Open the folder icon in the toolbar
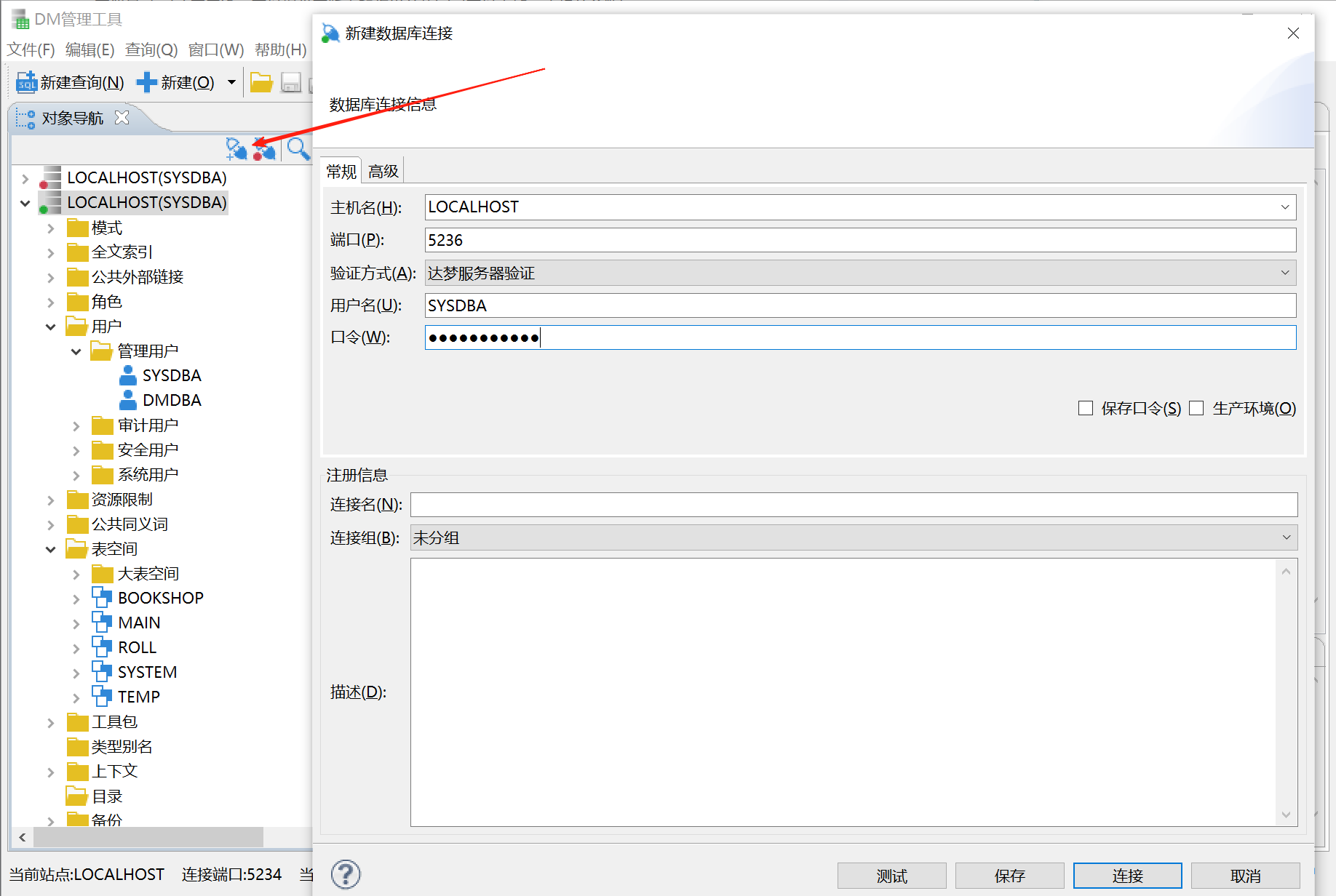The width and height of the screenshot is (1336, 896). pos(261,82)
